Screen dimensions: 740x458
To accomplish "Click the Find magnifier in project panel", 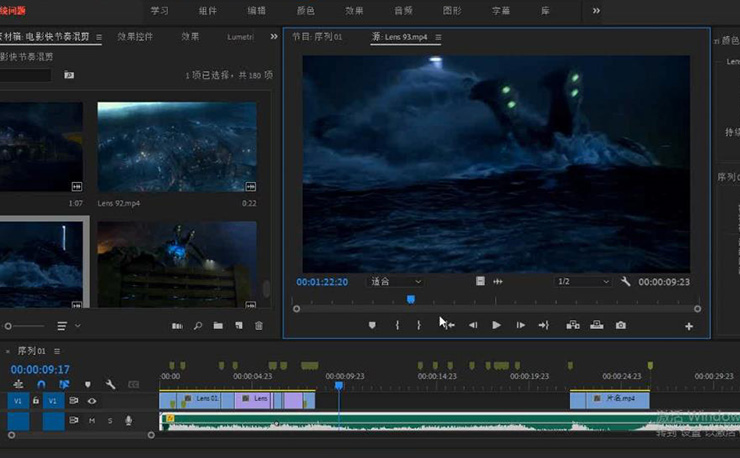I will tap(198, 326).
